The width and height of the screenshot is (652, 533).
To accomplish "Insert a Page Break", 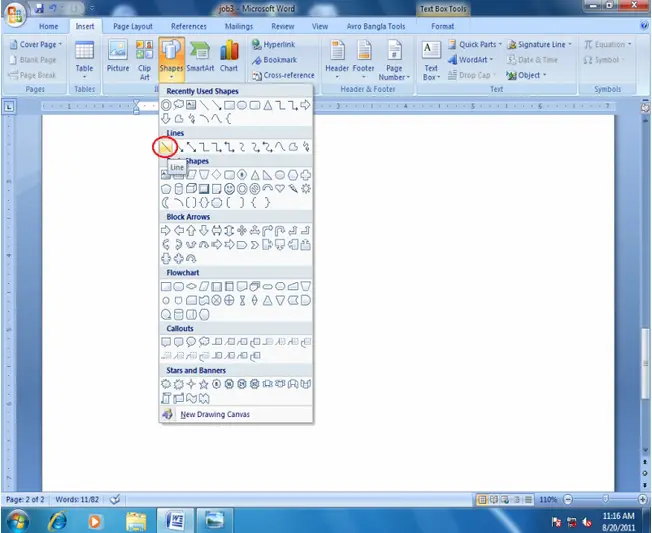I will tap(32, 75).
